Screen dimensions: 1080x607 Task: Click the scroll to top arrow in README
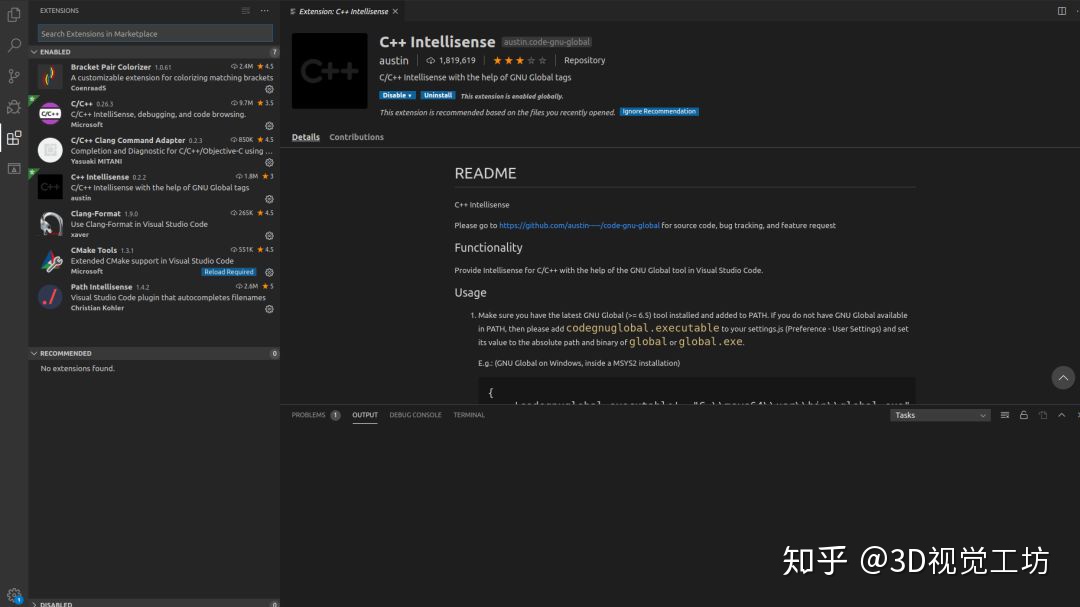click(x=1063, y=378)
